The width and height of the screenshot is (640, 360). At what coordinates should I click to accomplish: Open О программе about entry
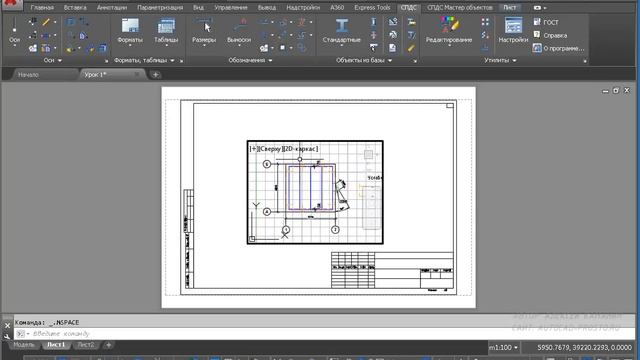558,48
